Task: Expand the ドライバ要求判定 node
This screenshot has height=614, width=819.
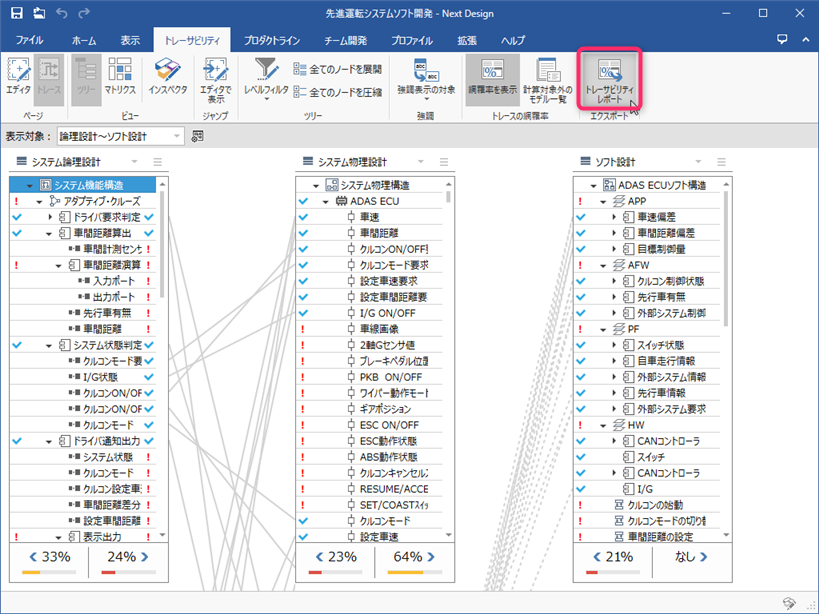Action: [50, 217]
